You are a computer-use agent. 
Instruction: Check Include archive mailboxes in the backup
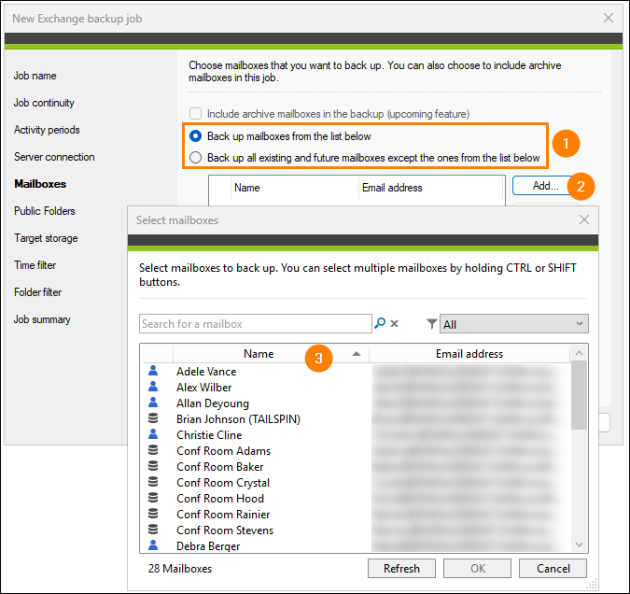[196, 114]
